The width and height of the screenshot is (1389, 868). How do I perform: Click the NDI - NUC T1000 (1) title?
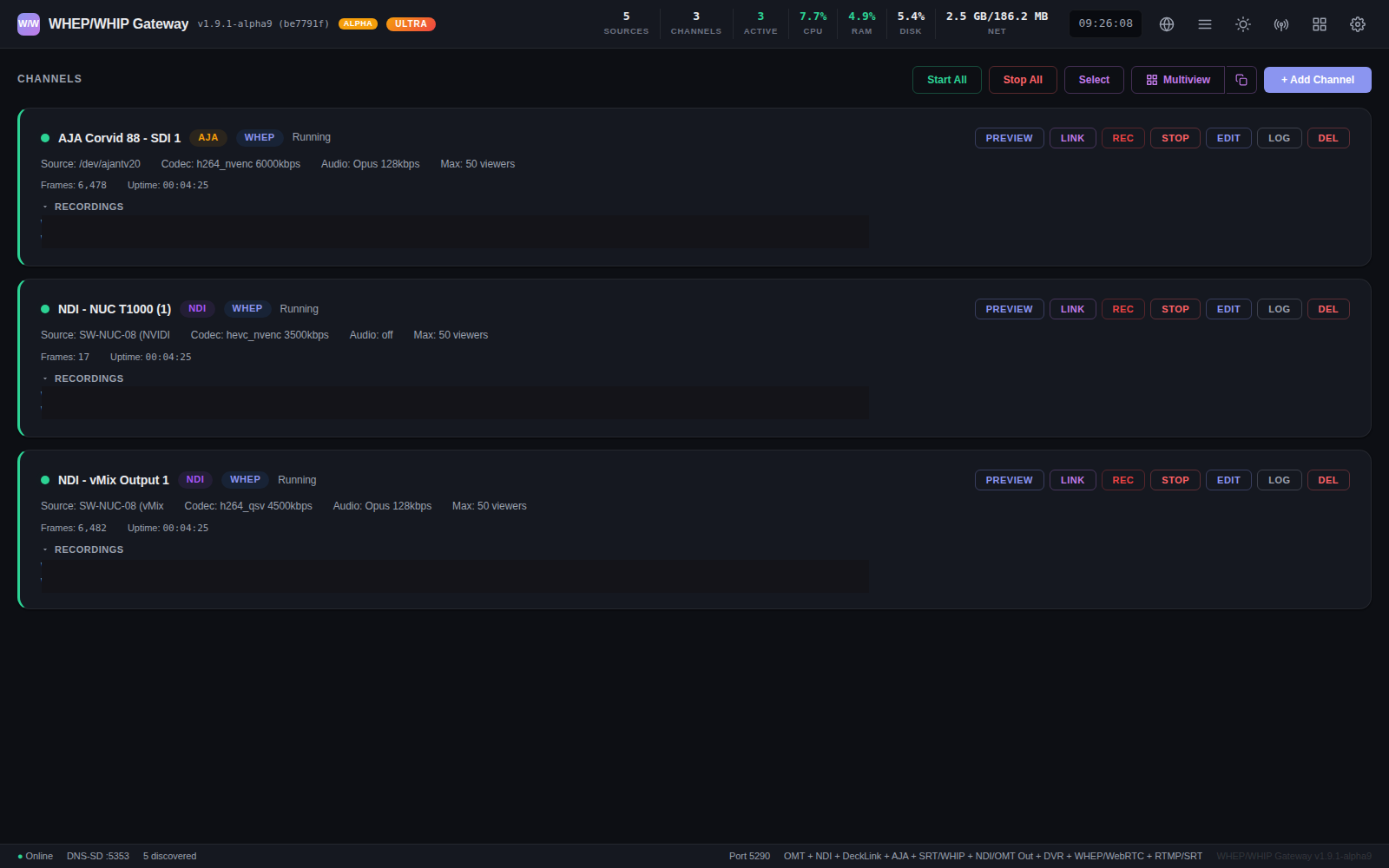tap(115, 309)
